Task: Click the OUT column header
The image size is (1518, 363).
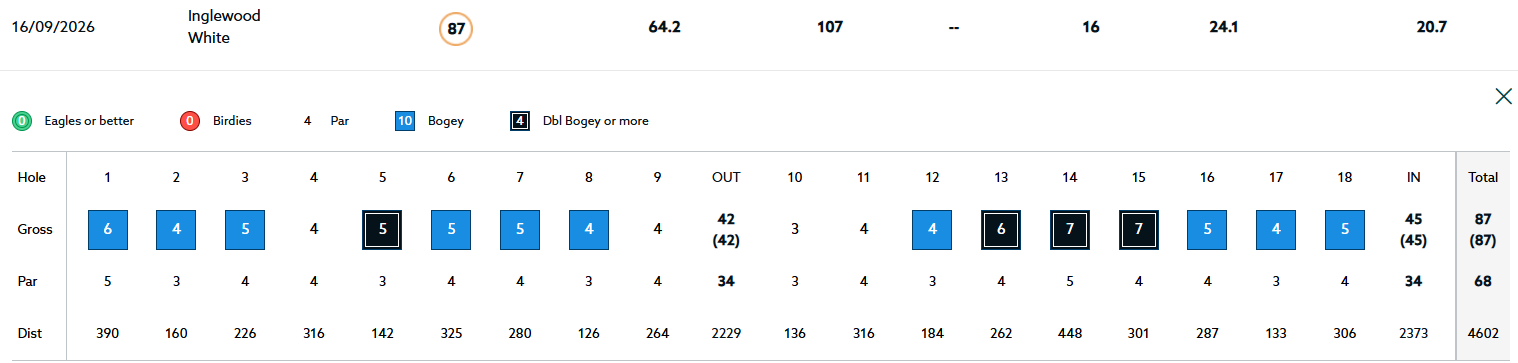Action: (726, 177)
